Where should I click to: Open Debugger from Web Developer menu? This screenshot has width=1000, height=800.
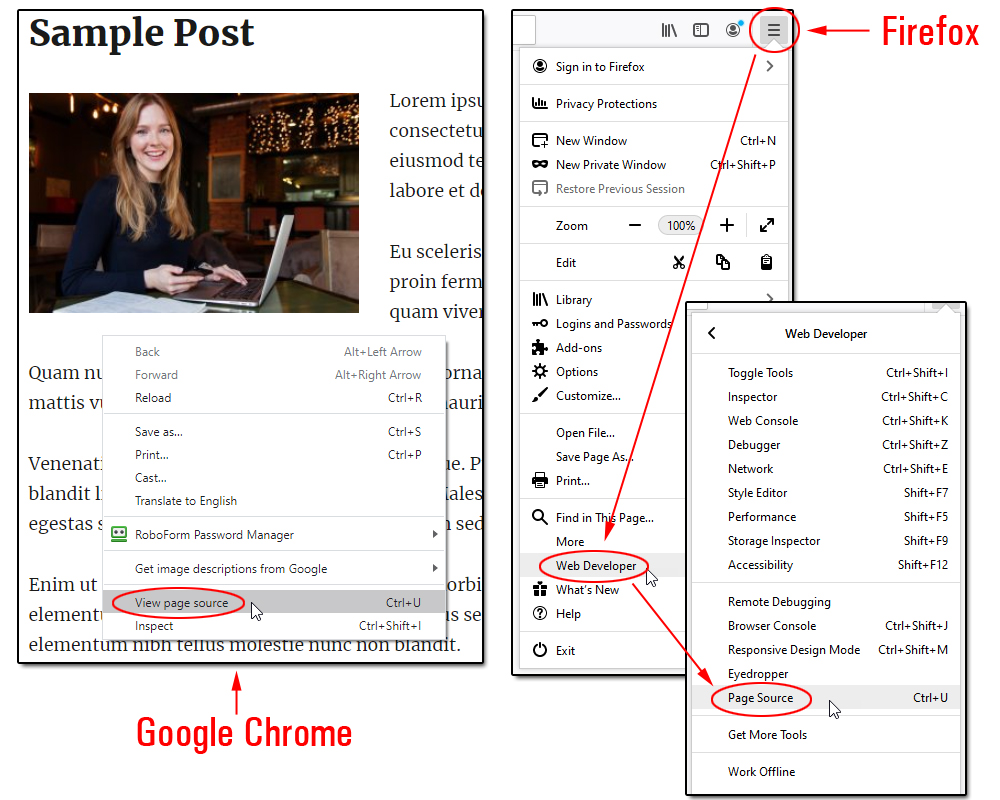point(826,445)
